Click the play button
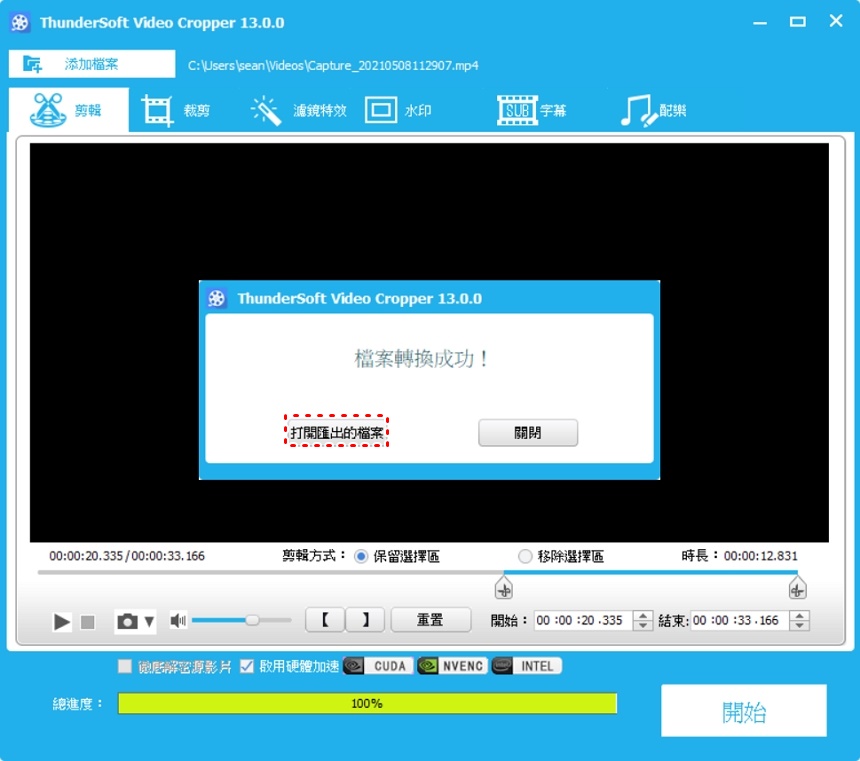 click(x=62, y=622)
